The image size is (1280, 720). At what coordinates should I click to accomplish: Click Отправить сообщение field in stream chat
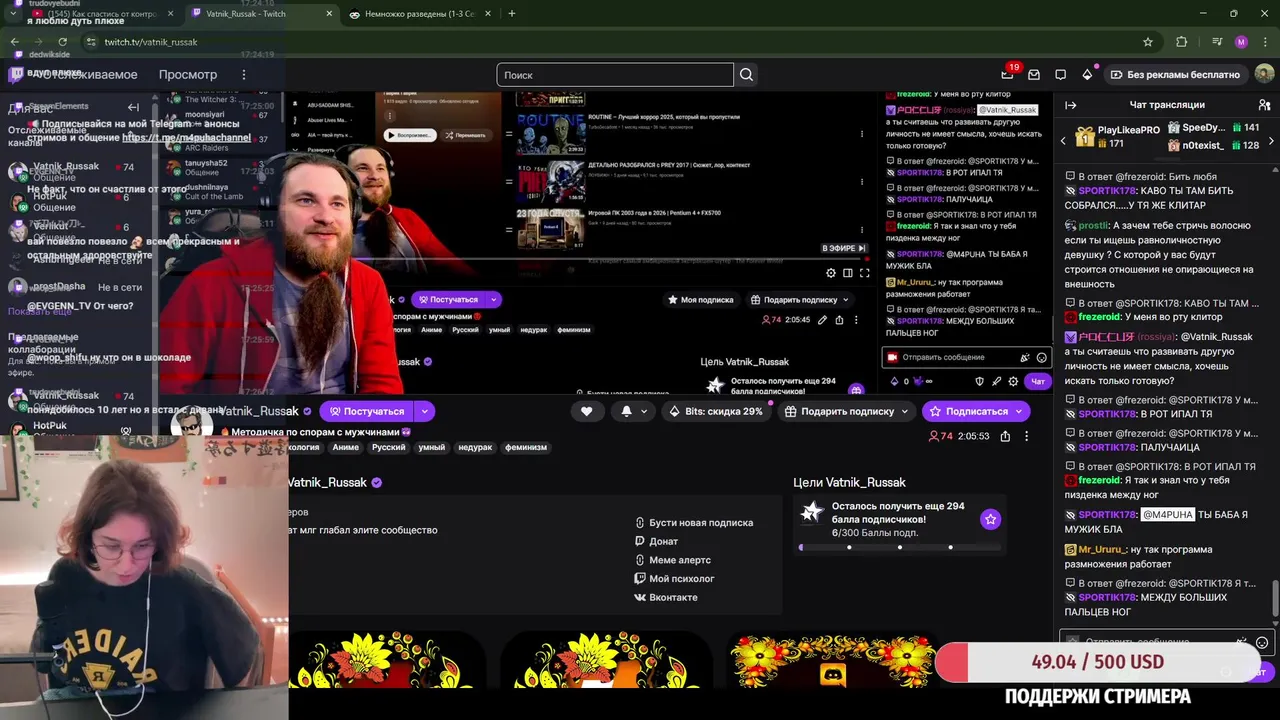point(966,357)
